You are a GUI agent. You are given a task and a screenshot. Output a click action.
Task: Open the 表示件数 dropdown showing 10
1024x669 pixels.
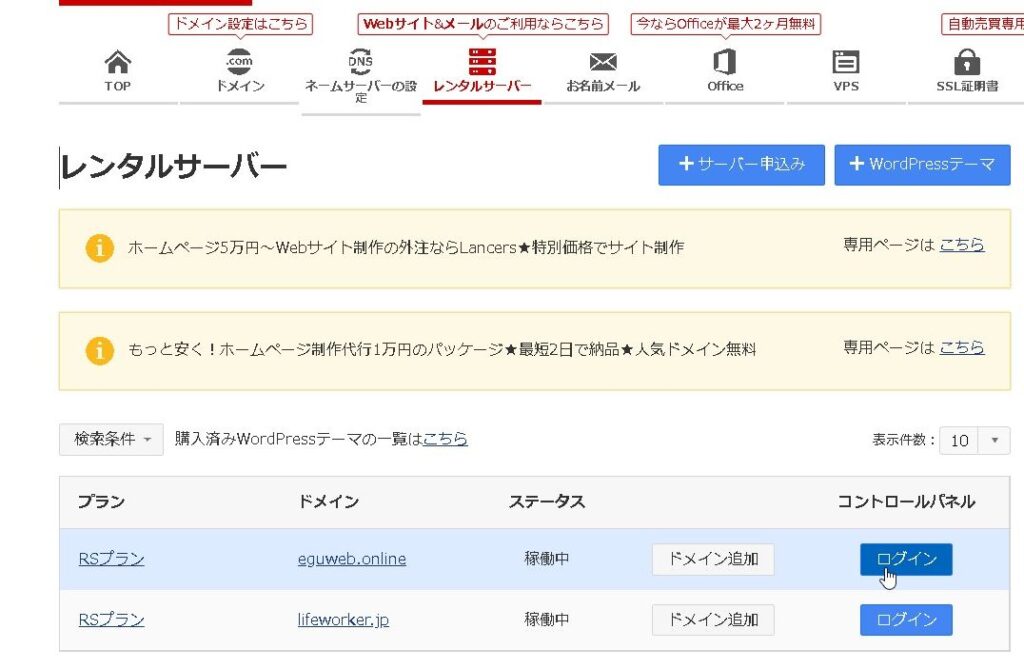(974, 440)
